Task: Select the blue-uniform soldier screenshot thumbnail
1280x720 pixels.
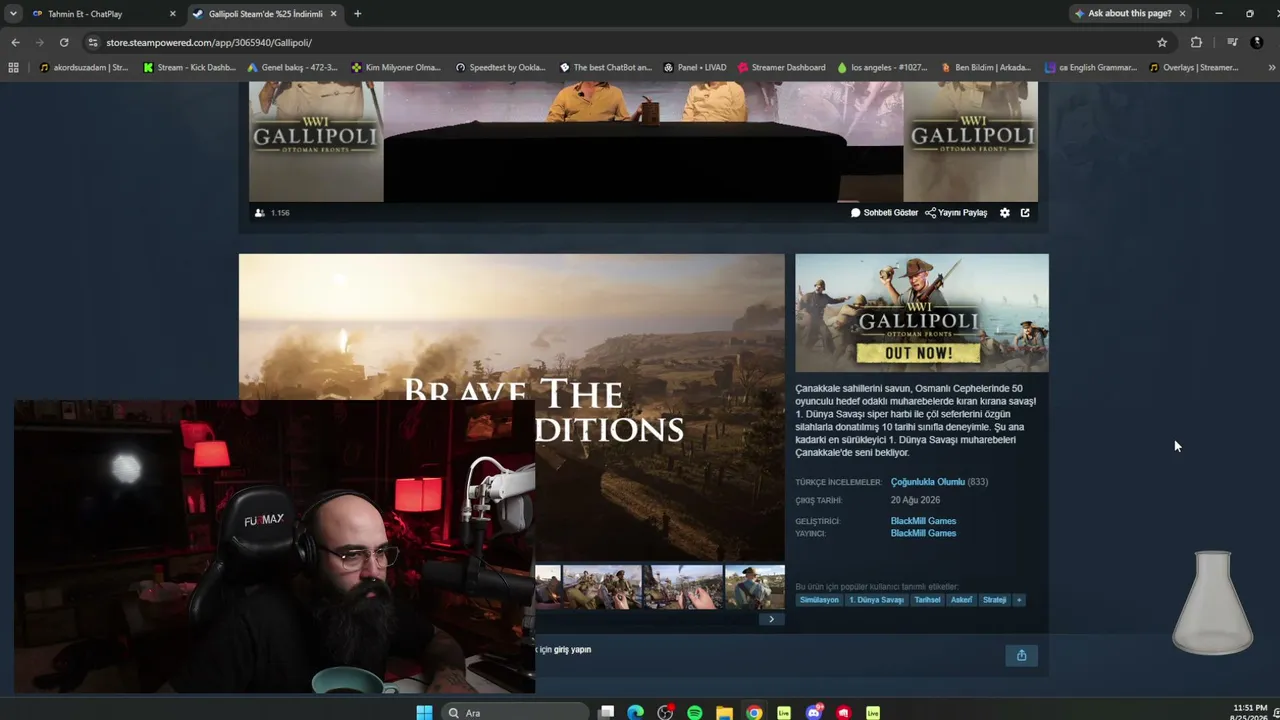Action: click(755, 587)
